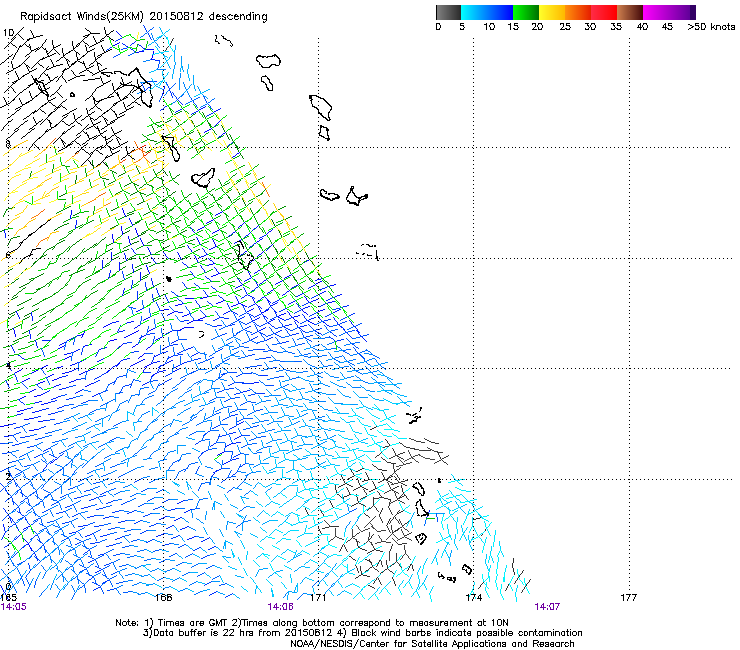Image resolution: width=740 pixels, height=650 pixels.
Task: Click the '45' label under the color bar
Action: tap(667, 27)
